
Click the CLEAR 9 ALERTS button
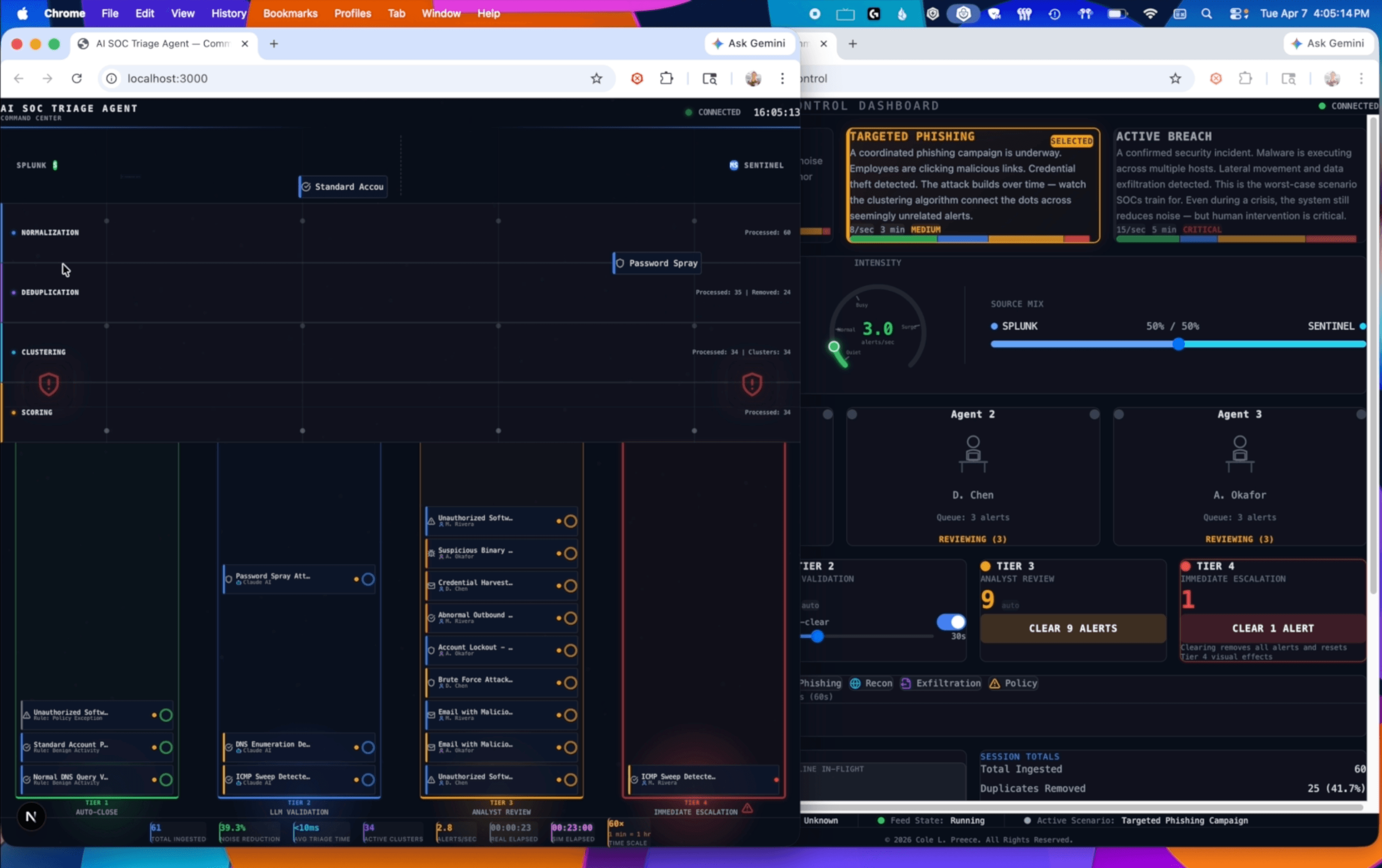[1072, 628]
